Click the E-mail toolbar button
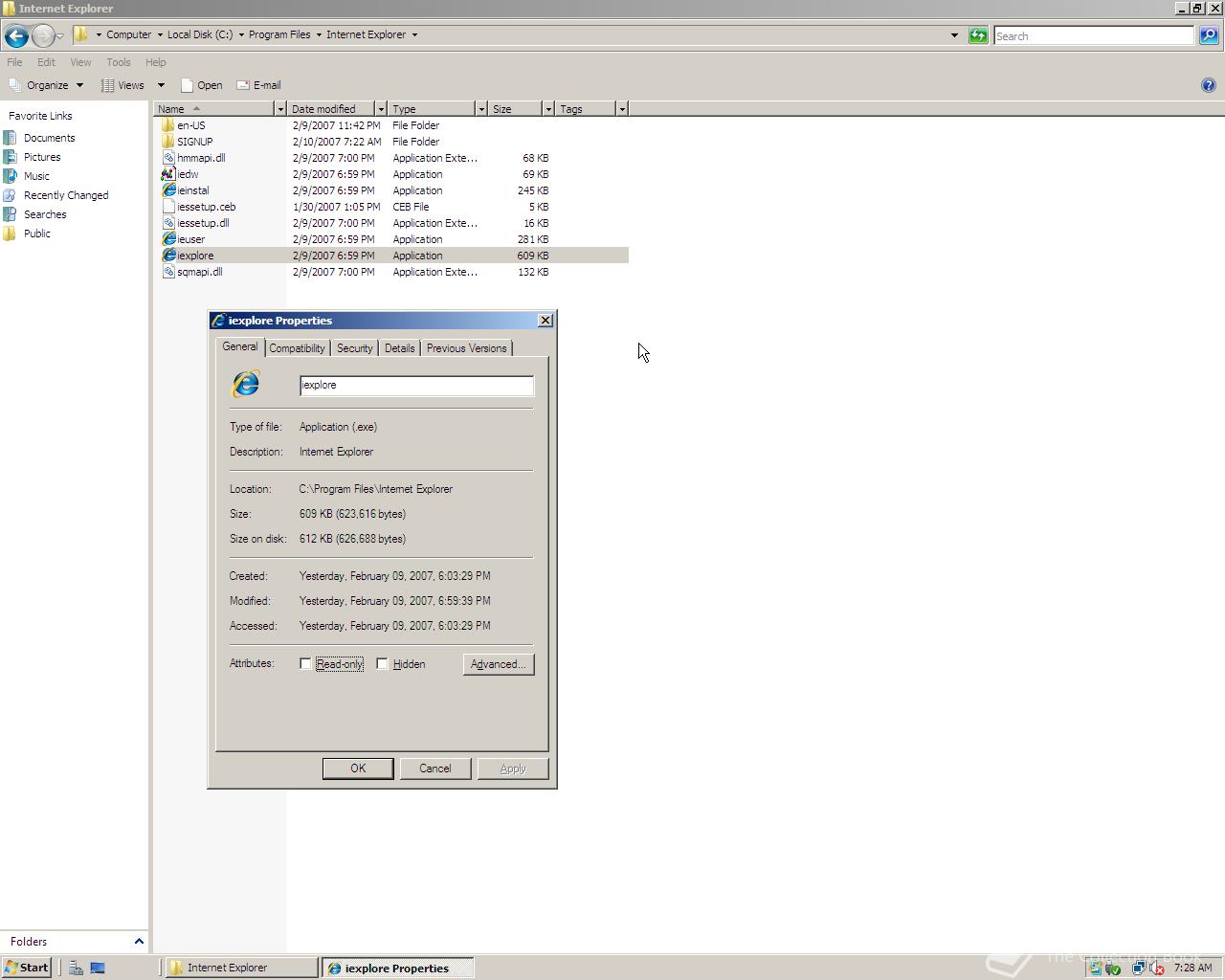 [258, 85]
